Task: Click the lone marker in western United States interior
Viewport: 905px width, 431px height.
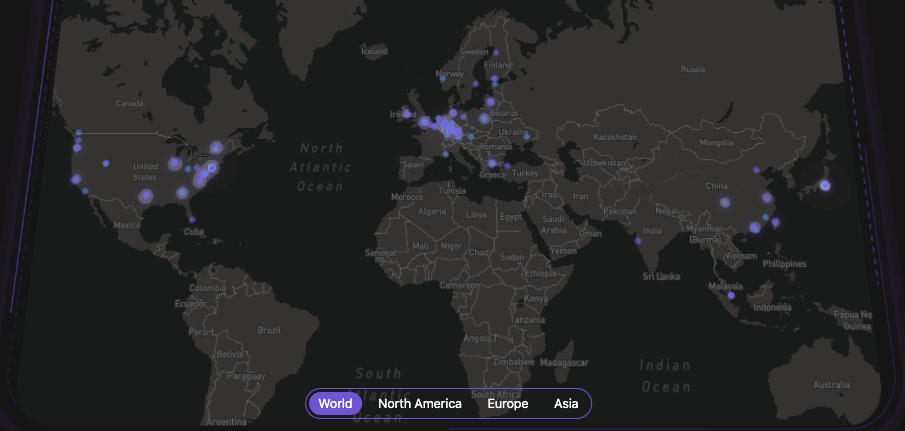Action: pos(106,163)
